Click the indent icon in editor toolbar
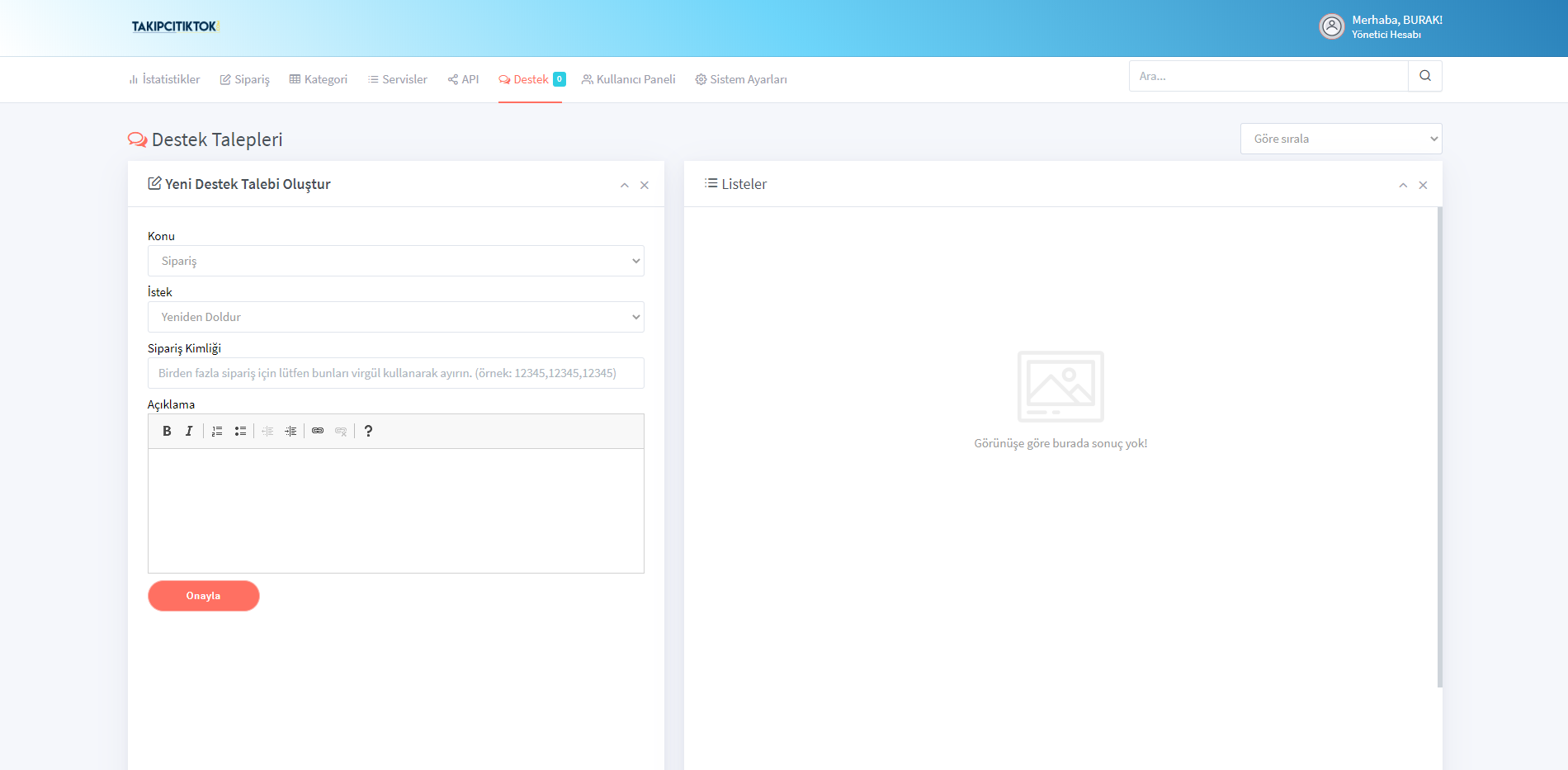1568x770 pixels. [290, 431]
